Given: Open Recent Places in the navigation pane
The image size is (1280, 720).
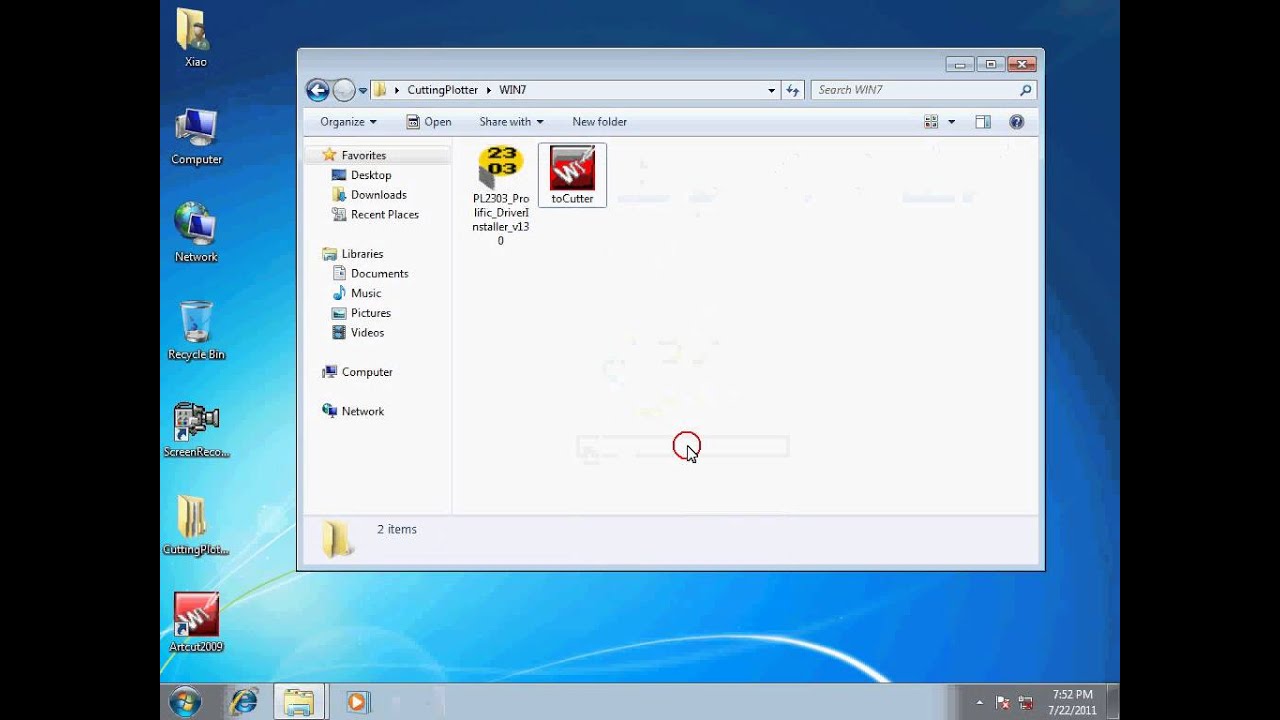Looking at the screenshot, I should (385, 215).
